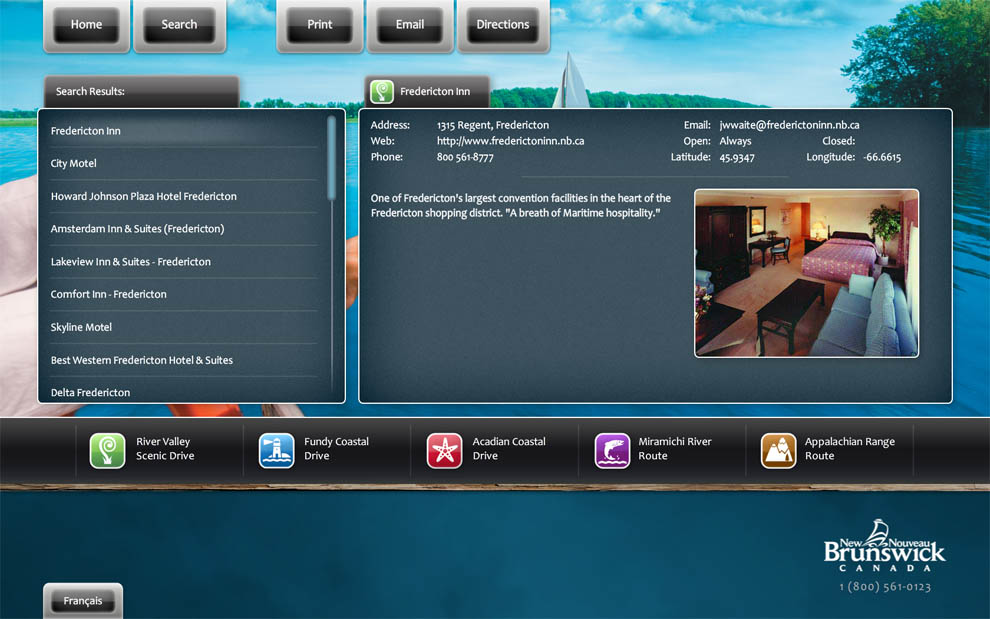The height and width of the screenshot is (619, 990).
Task: Switch language to Français
Action: click(83, 601)
